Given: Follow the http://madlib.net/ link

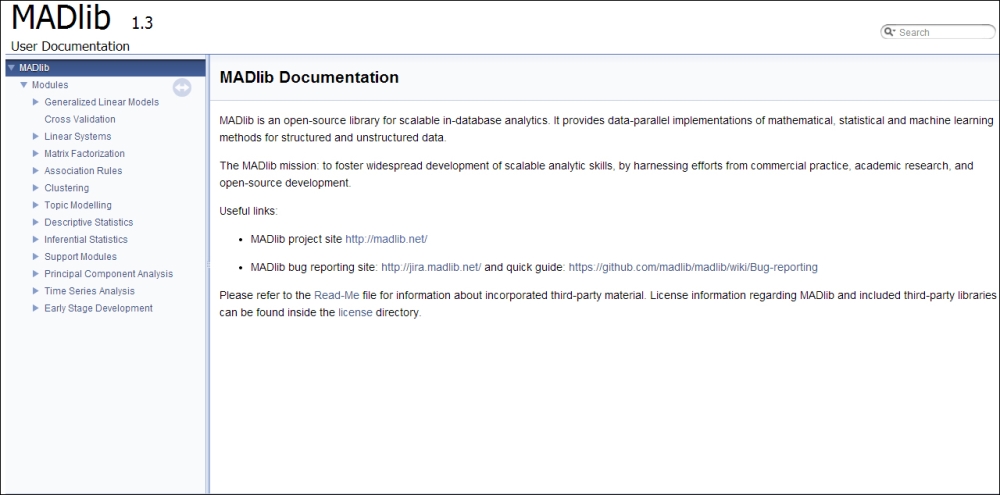Looking at the screenshot, I should (386, 239).
